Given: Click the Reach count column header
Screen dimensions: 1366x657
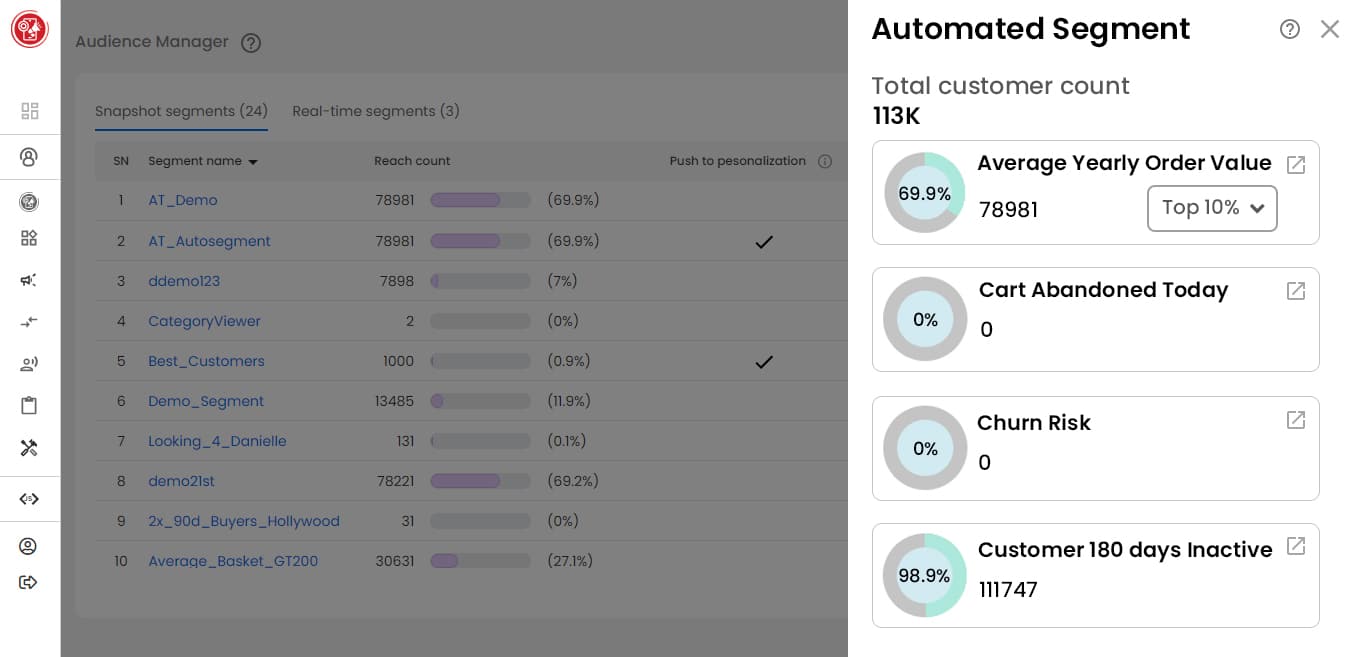Looking at the screenshot, I should coord(412,161).
